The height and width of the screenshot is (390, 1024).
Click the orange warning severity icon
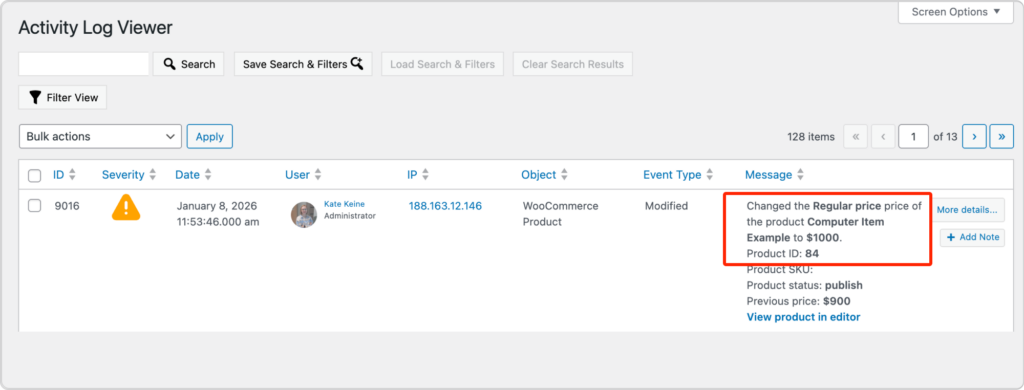click(x=126, y=208)
